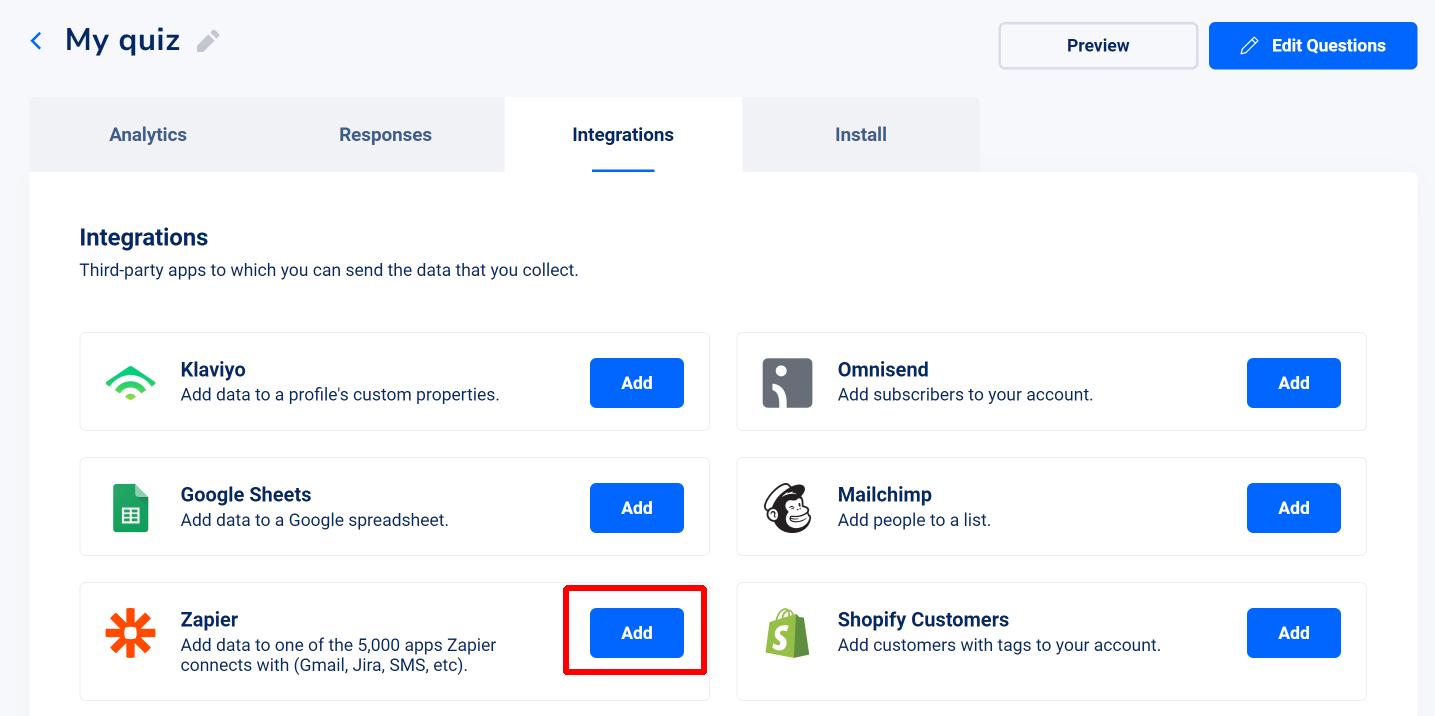Click the "Omnisend" card title

point(883,370)
